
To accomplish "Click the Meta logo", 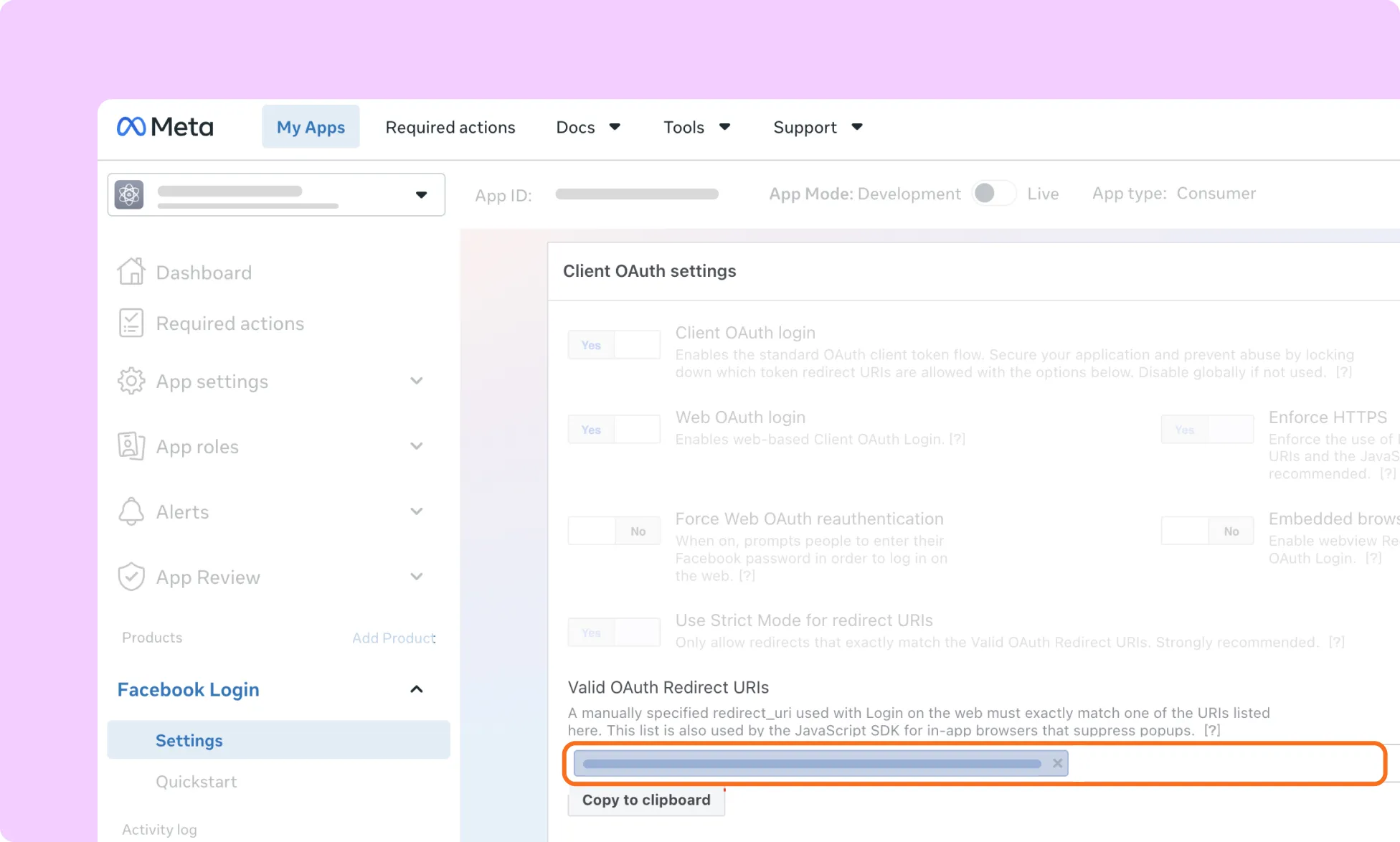I will 165,127.
